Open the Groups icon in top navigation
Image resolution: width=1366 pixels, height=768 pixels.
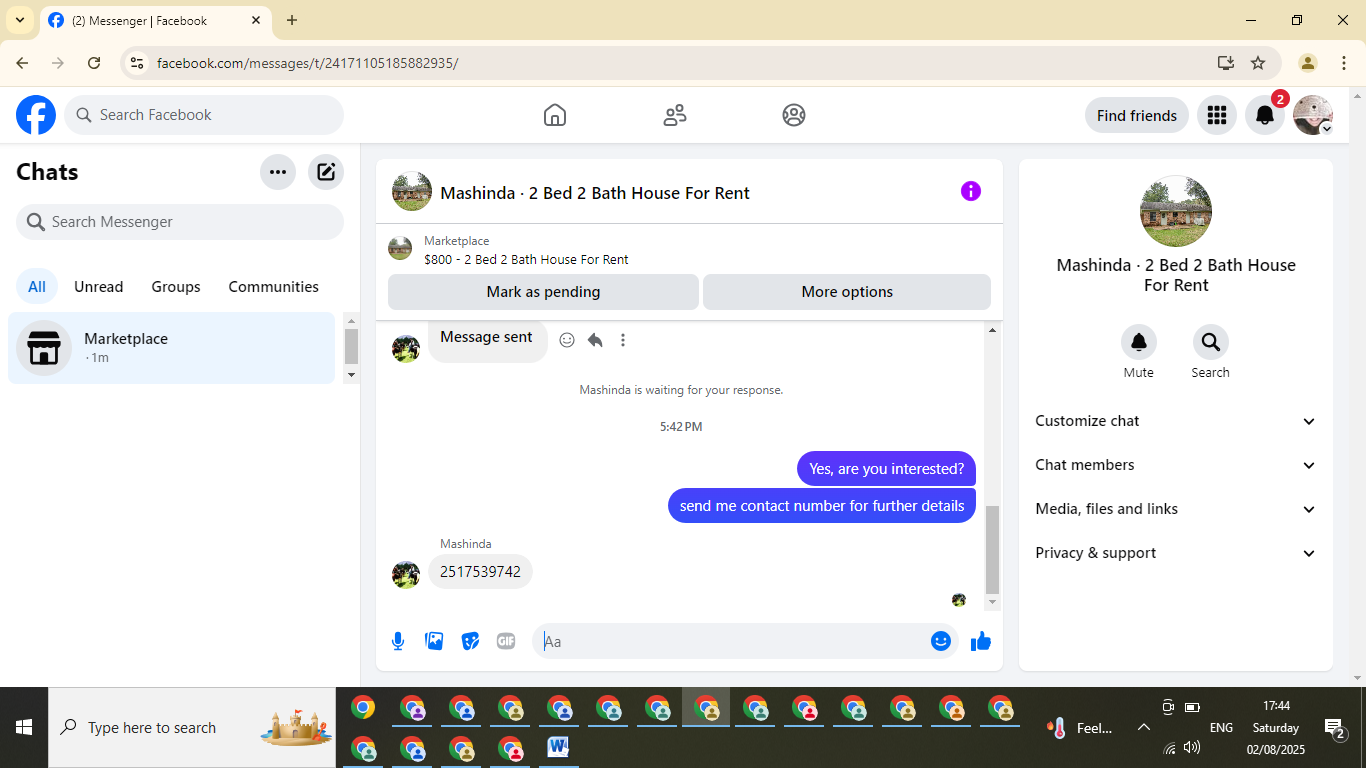coord(794,115)
